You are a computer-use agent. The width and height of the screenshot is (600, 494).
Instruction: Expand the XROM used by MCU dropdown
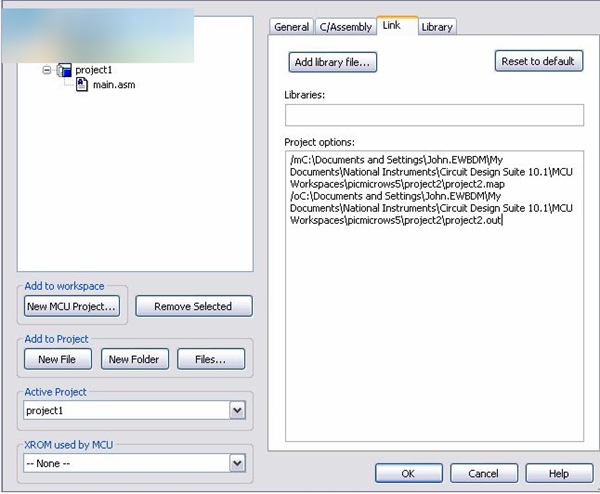pyautogui.click(x=237, y=463)
